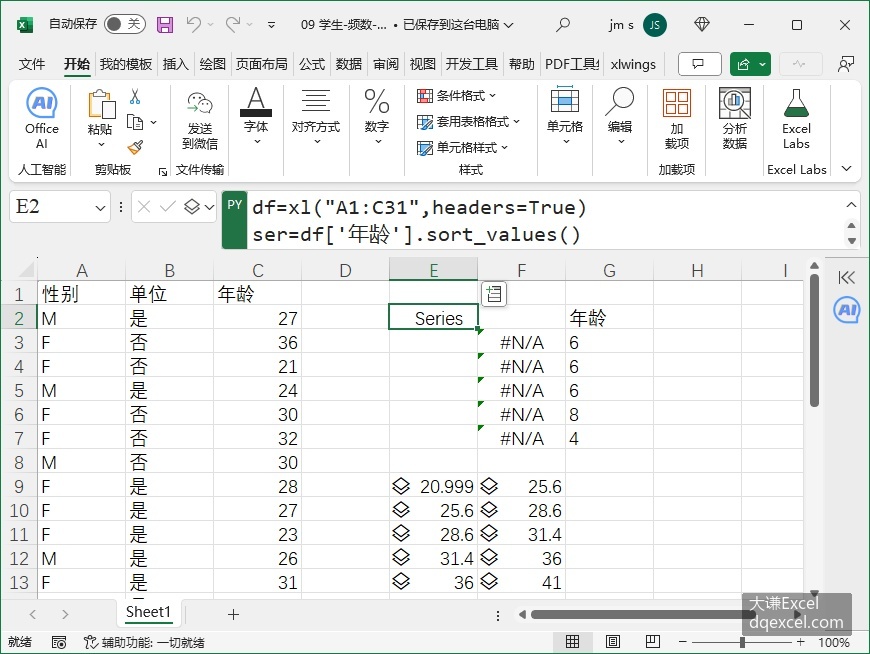The height and width of the screenshot is (654, 870).
Task: Open the Name Box dropdown arrow
Action: [x=100, y=208]
